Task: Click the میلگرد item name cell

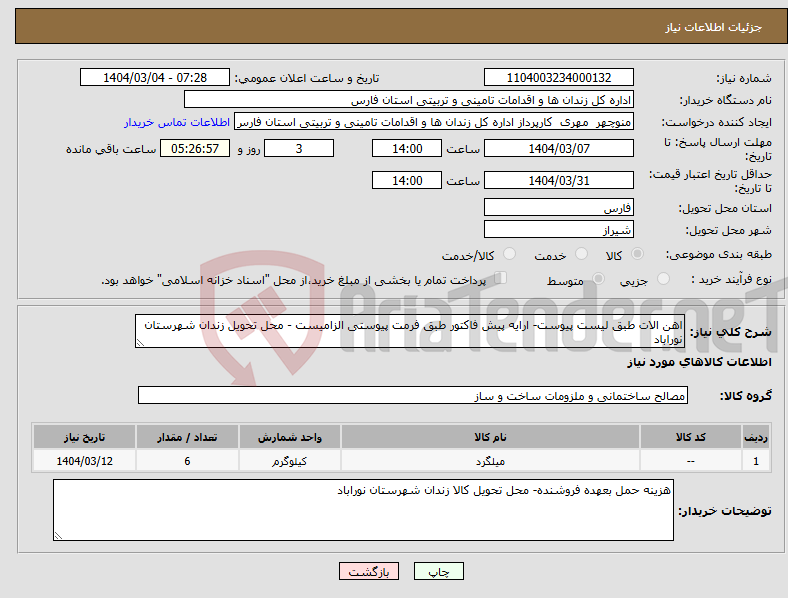Action: 490,461
